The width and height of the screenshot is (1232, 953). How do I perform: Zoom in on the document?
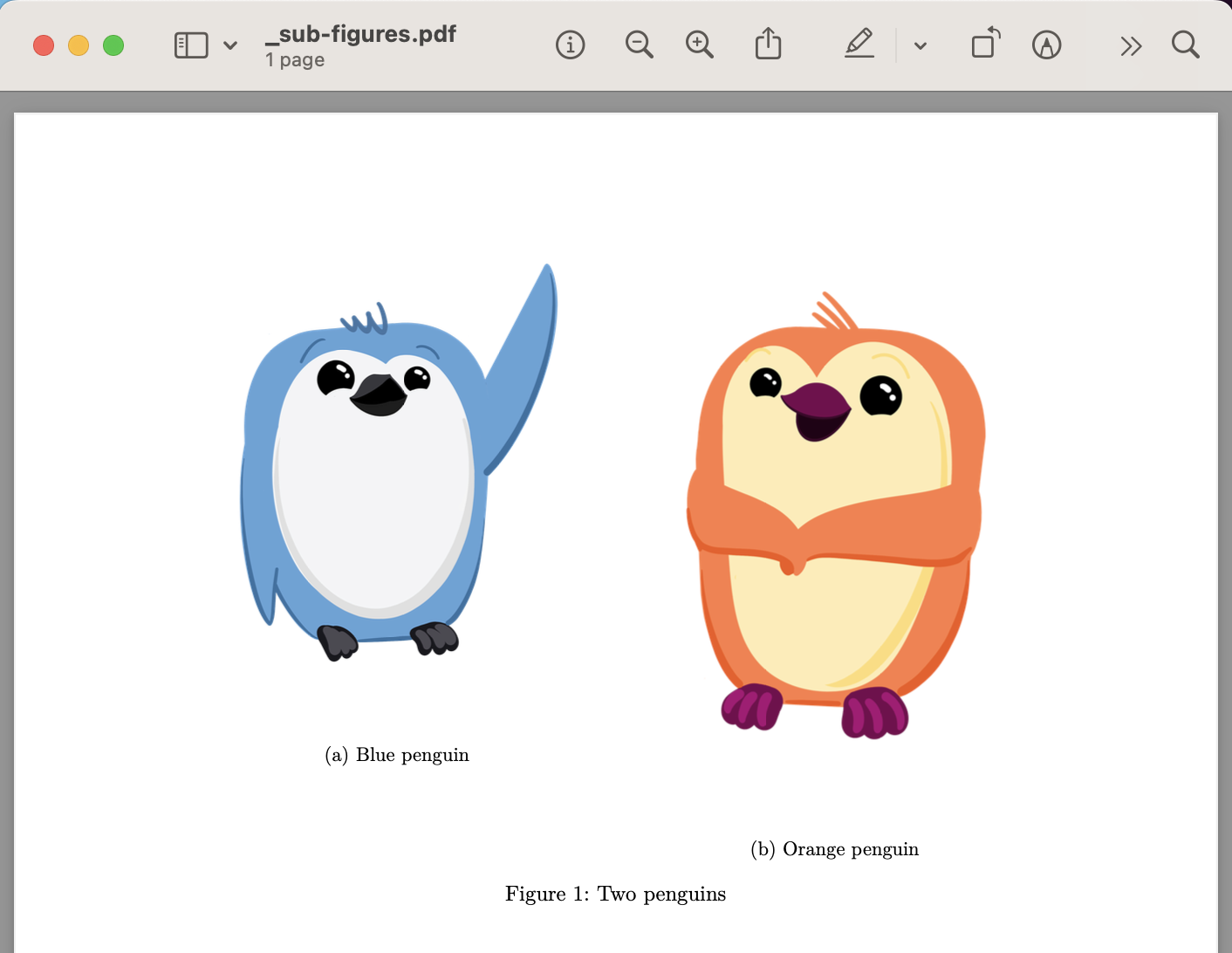[x=699, y=45]
